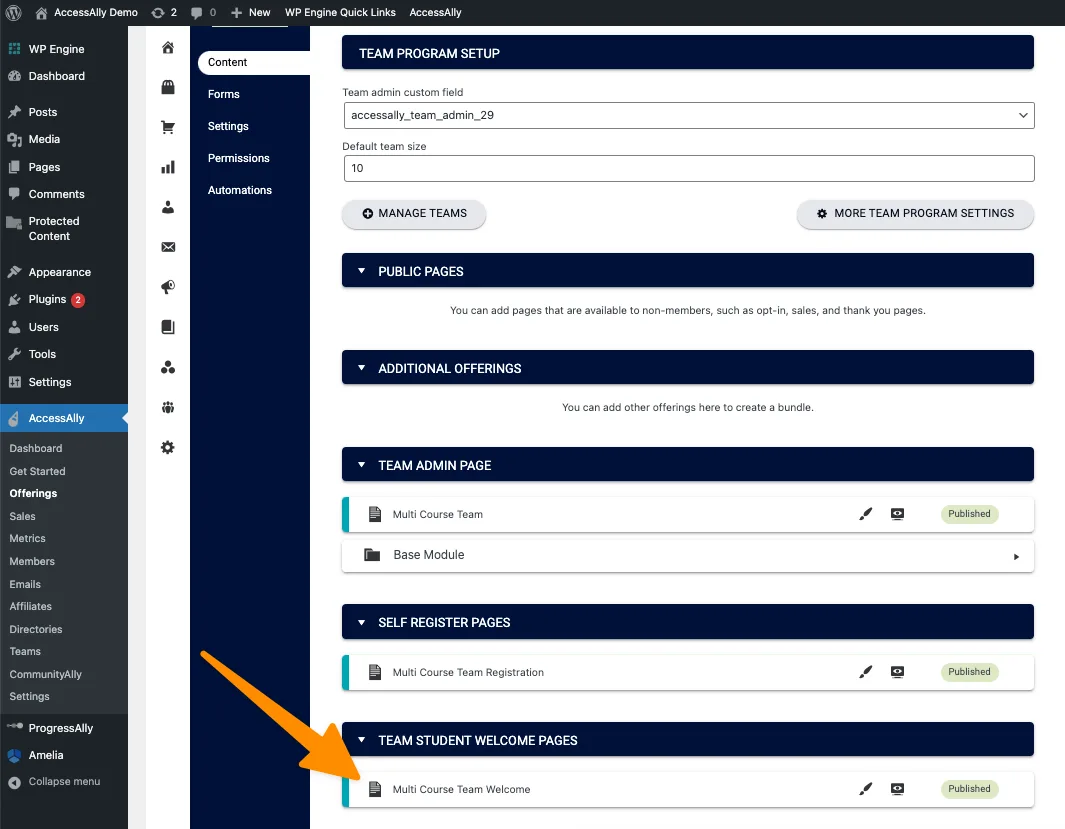Click the Default team size input field

pyautogui.click(x=688, y=168)
